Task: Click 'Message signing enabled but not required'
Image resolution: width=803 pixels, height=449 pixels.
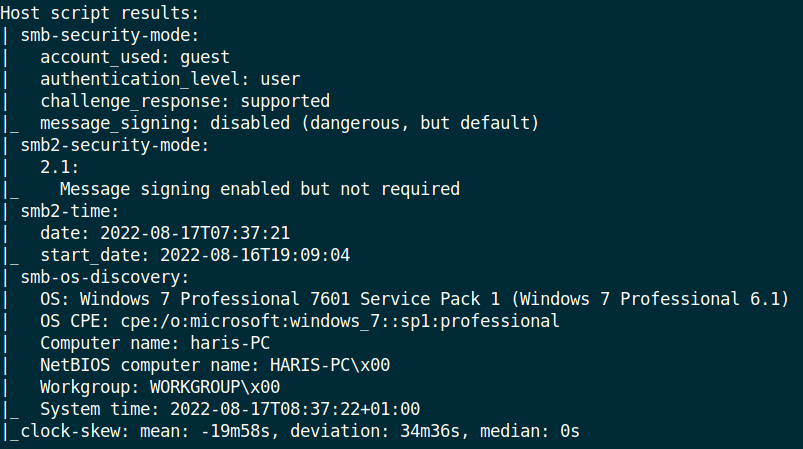Action: (x=260, y=189)
